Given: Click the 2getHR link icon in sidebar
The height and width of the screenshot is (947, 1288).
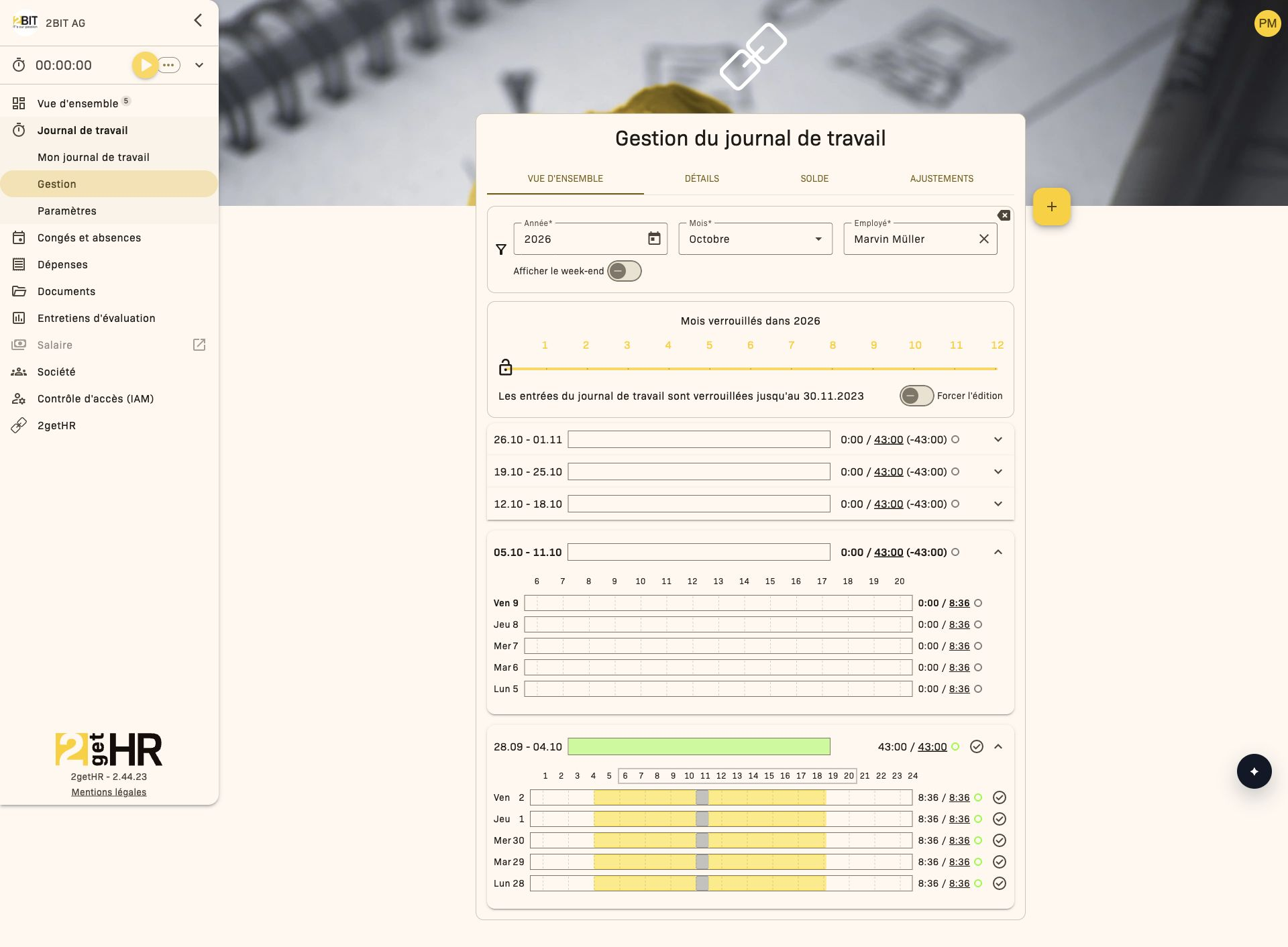Looking at the screenshot, I should [x=19, y=425].
